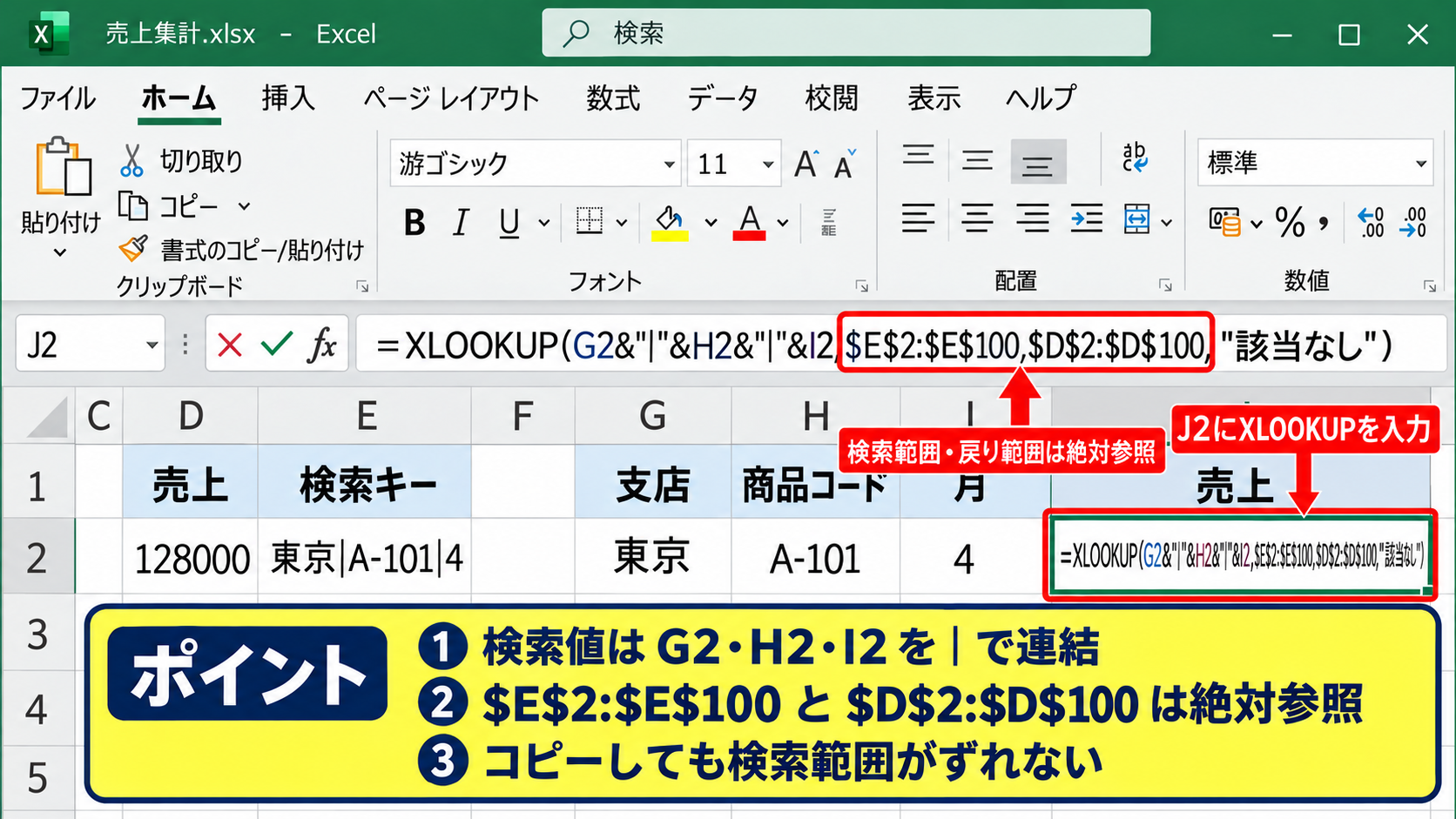Click the borders icon

590,221
